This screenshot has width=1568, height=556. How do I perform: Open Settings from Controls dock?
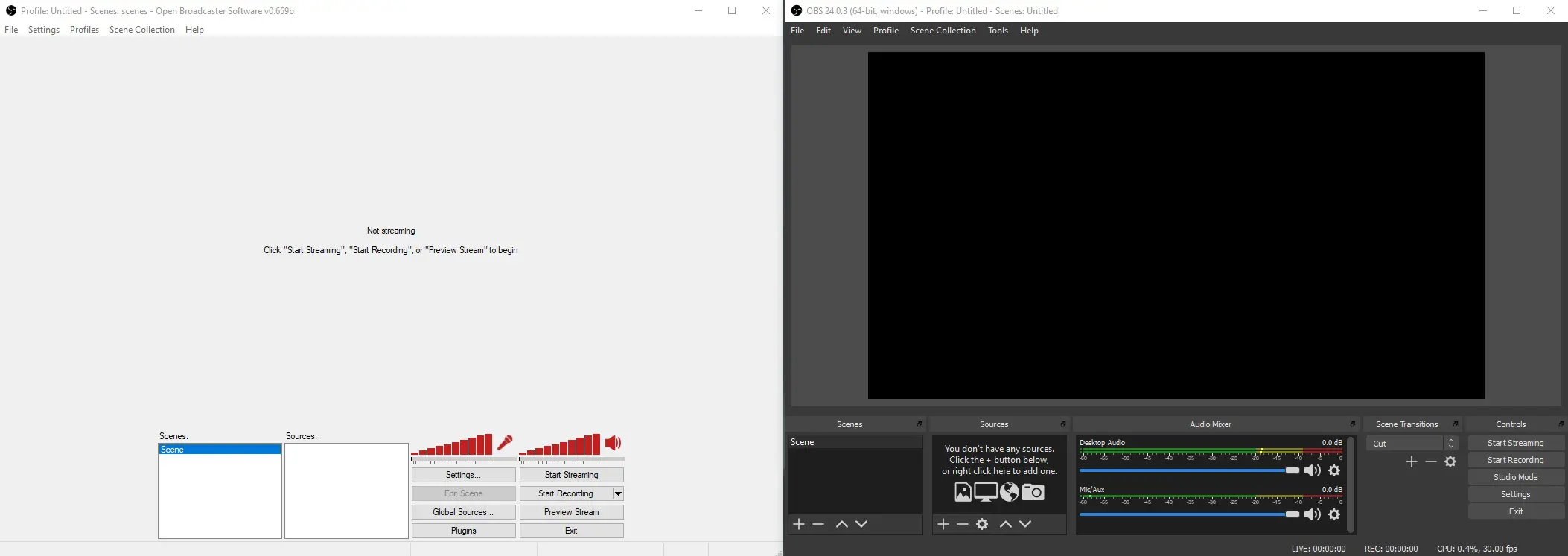pyautogui.click(x=1516, y=494)
